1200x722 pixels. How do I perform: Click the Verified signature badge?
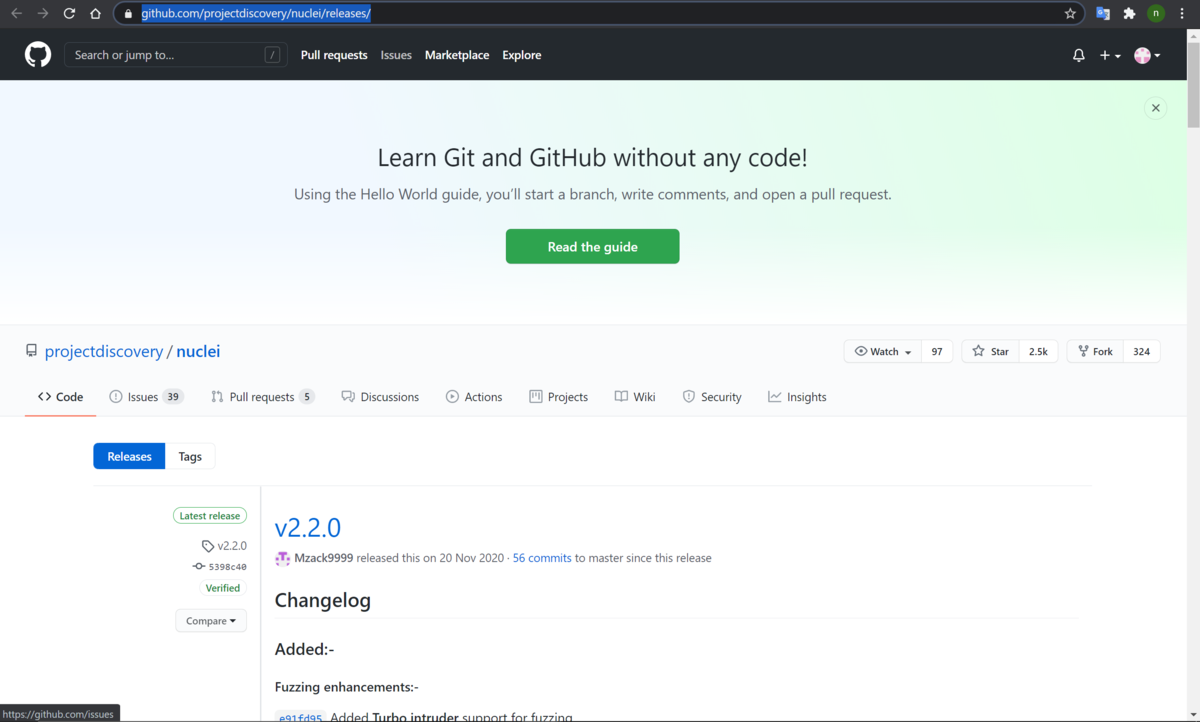click(223, 588)
